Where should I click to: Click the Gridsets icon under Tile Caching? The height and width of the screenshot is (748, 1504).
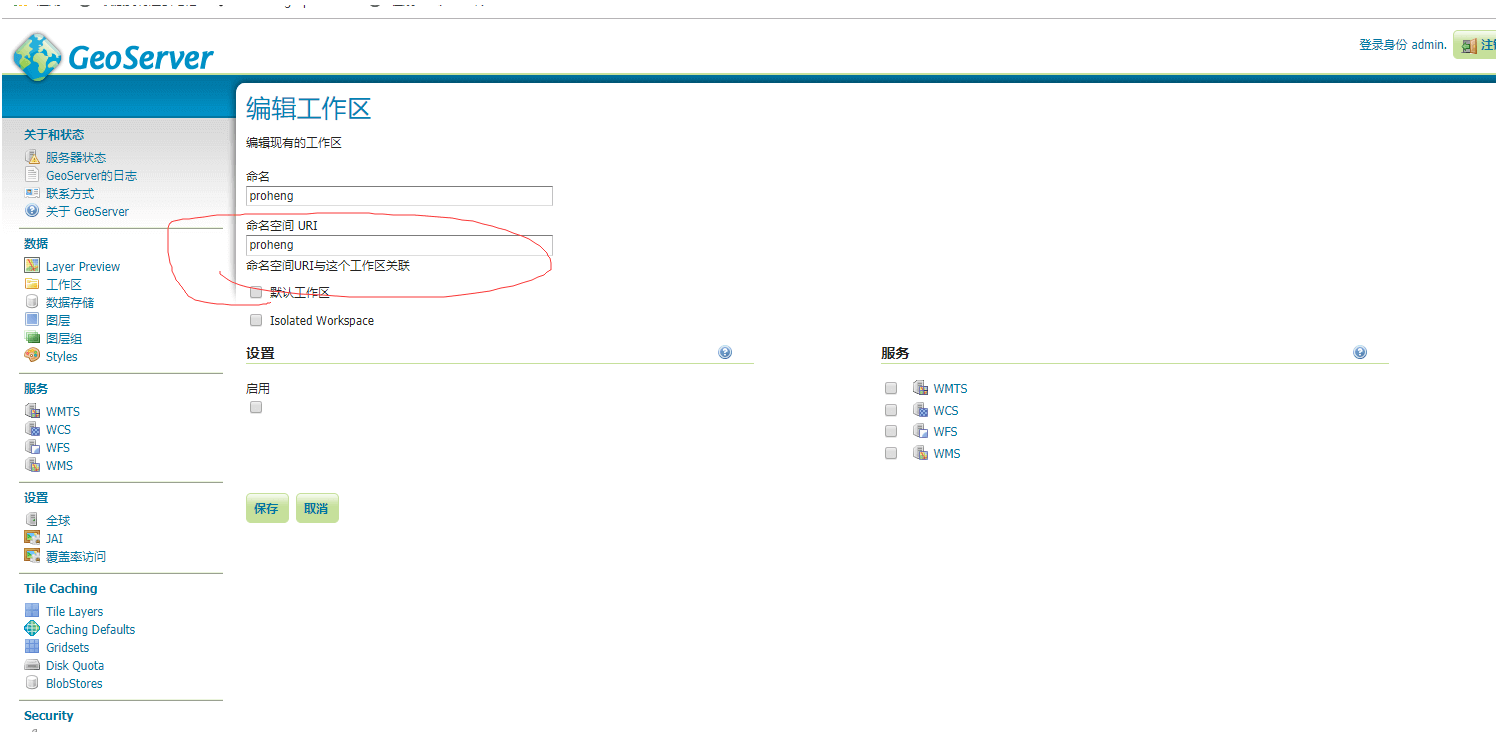(x=32, y=647)
